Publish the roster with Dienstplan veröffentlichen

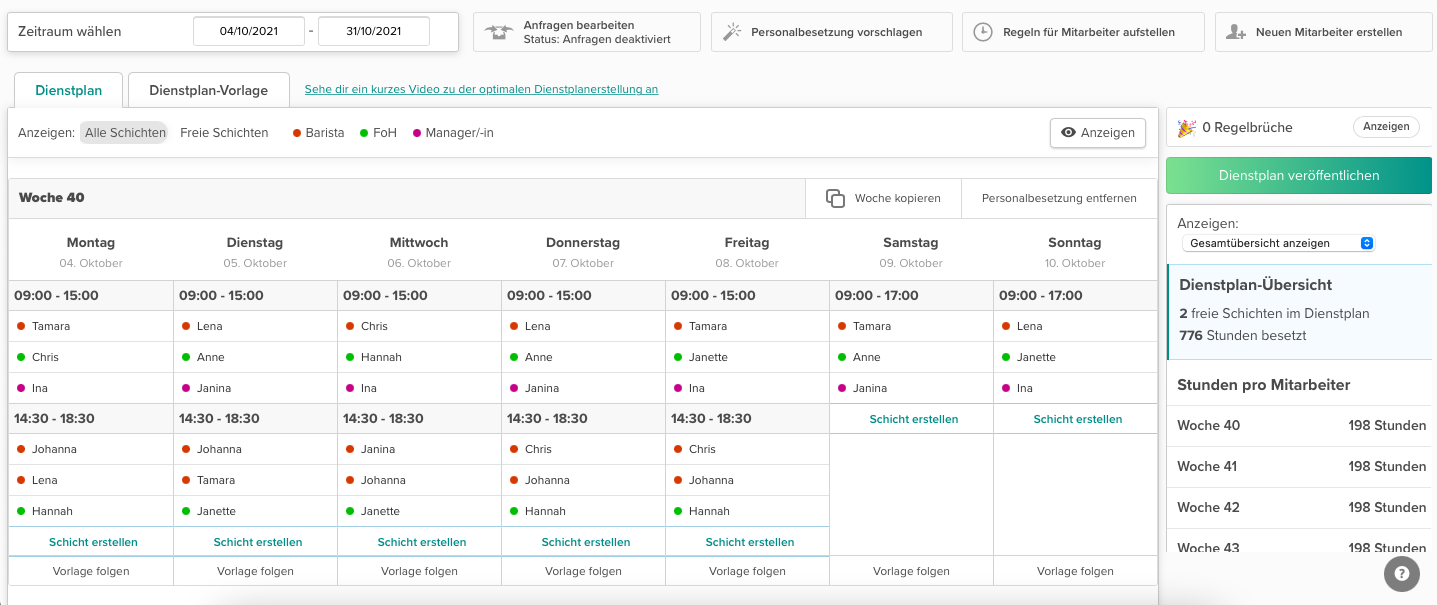1299,175
